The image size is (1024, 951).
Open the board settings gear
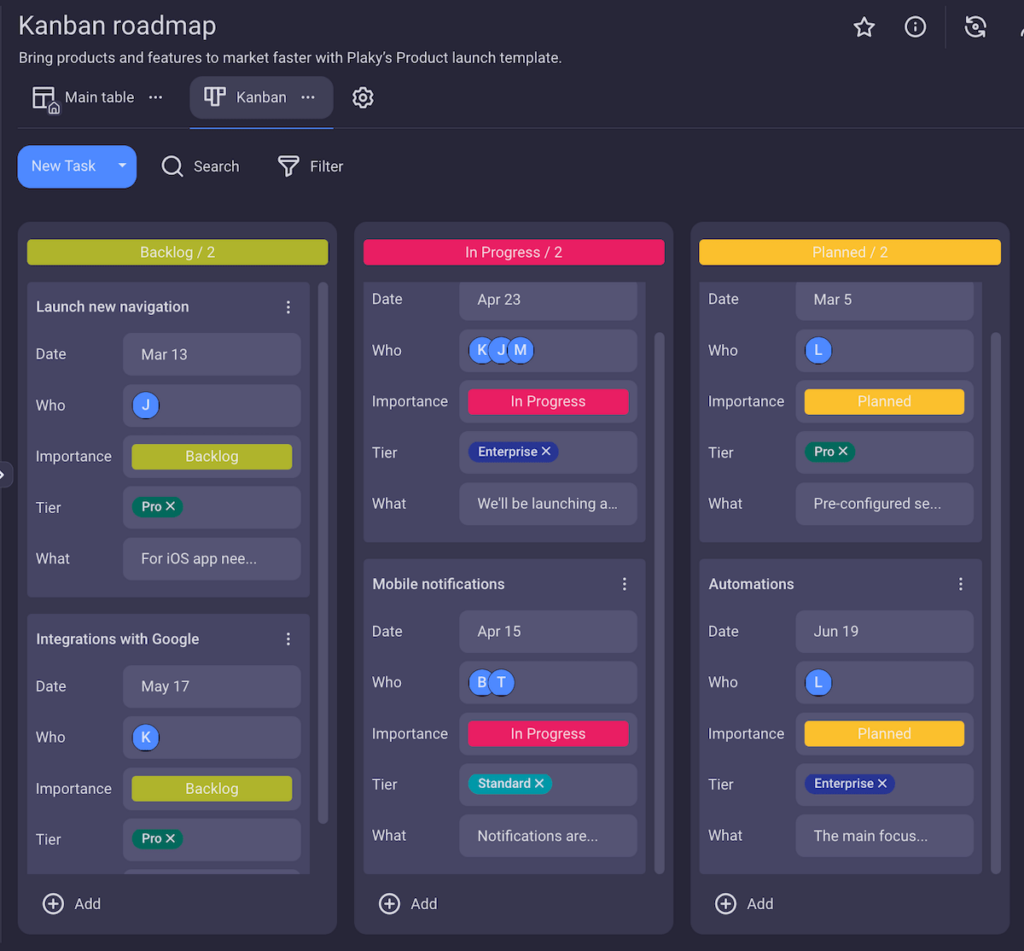[362, 97]
